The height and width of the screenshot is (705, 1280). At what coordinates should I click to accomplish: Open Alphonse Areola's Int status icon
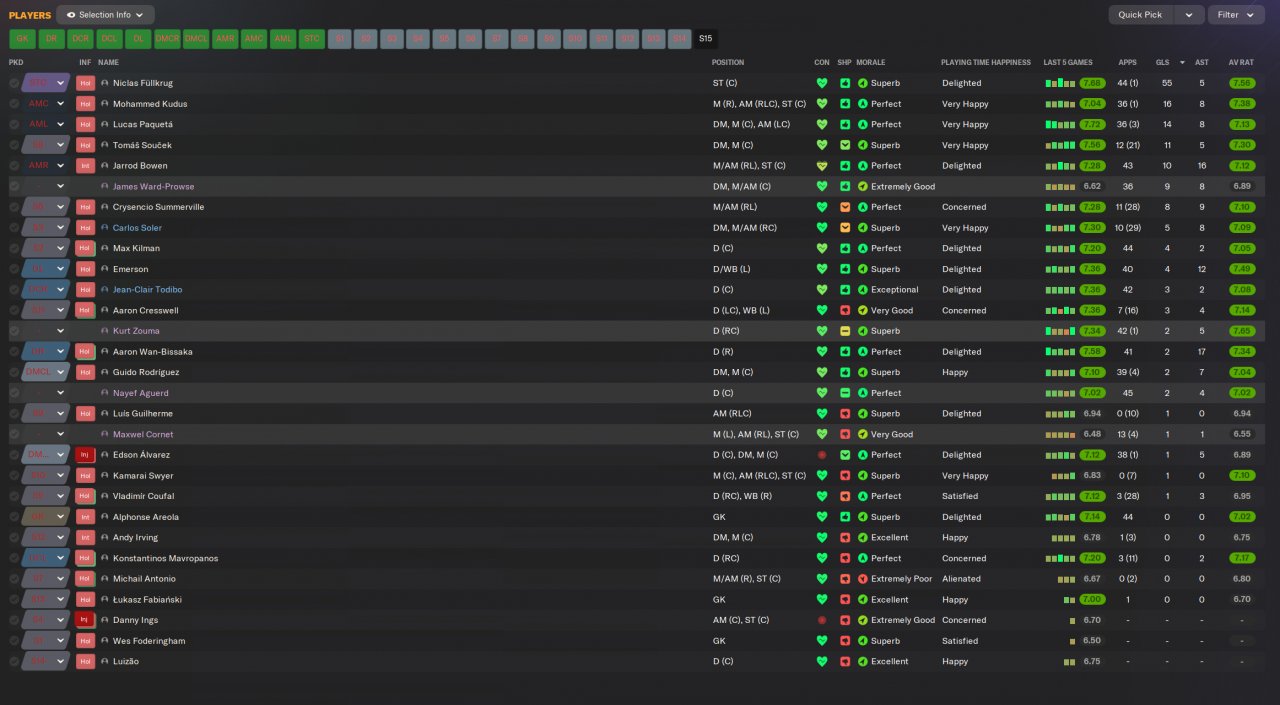pos(85,517)
